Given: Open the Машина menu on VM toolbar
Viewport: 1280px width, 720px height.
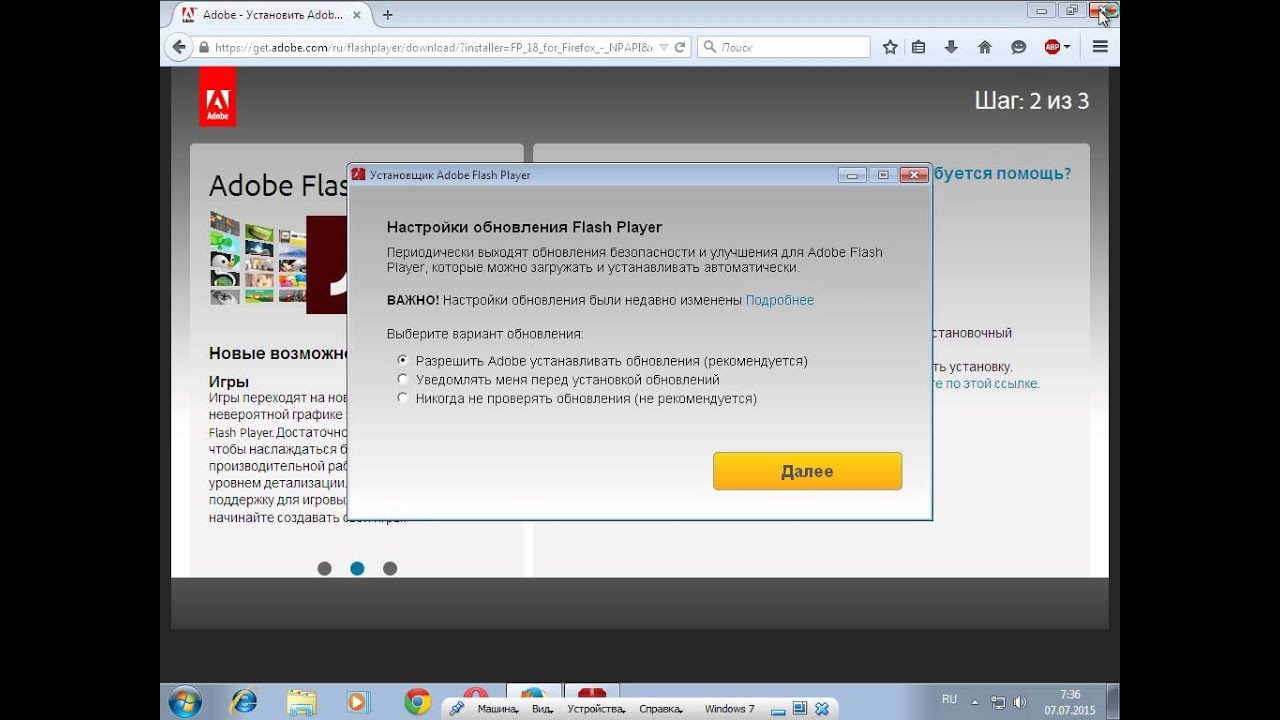Looking at the screenshot, I should tap(497, 709).
